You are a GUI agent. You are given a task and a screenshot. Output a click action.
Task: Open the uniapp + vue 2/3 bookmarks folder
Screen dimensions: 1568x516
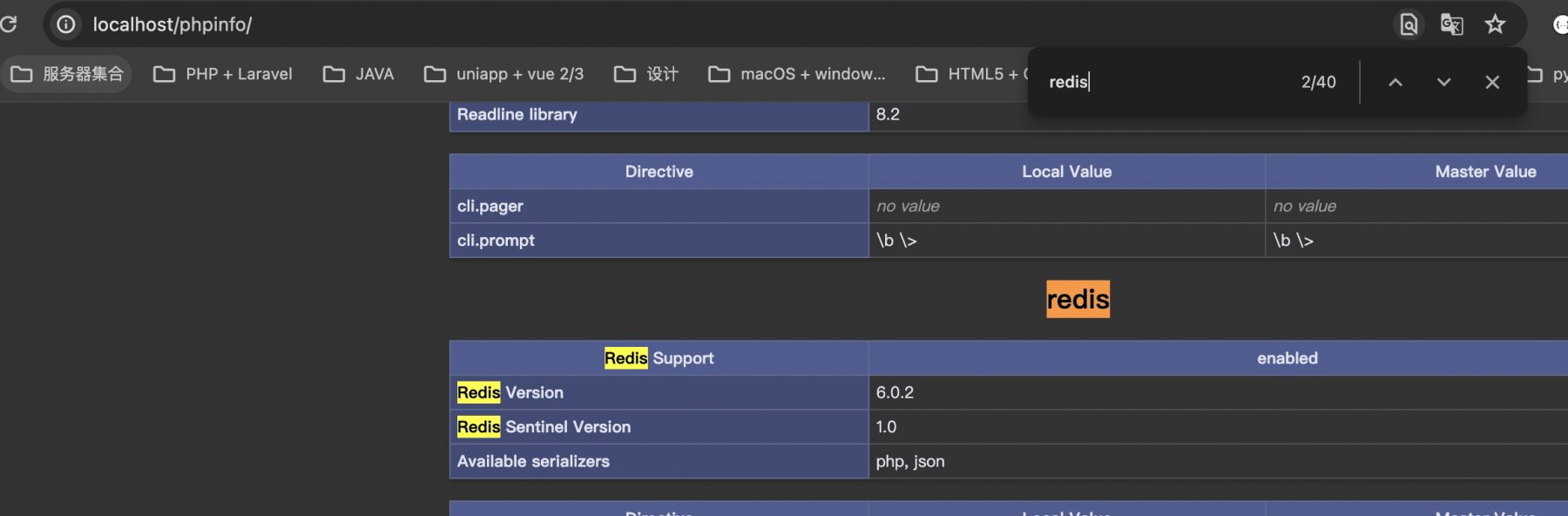click(x=504, y=74)
